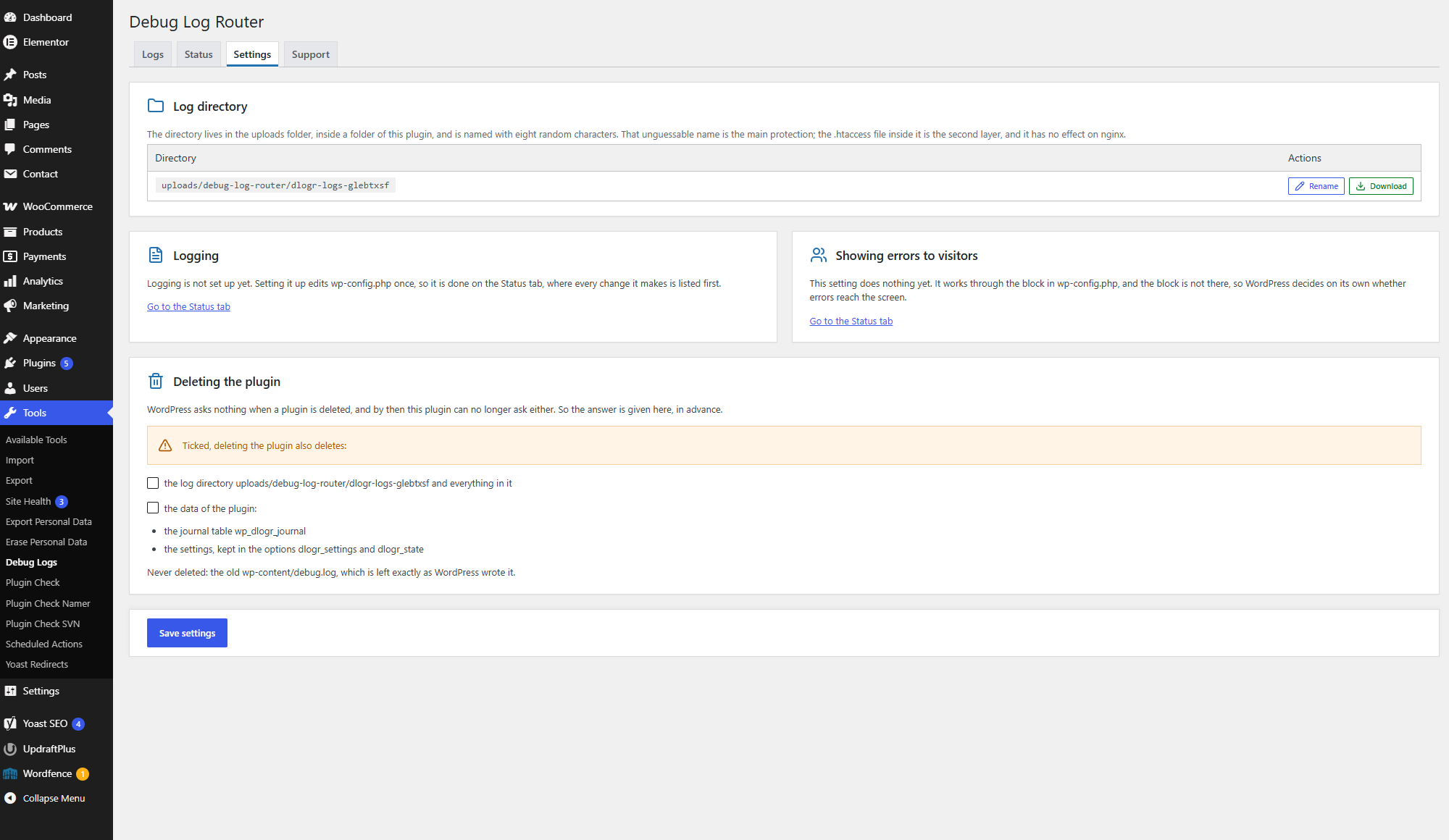Open Yoast Redirects submenu item
1449x840 pixels.
point(37,664)
